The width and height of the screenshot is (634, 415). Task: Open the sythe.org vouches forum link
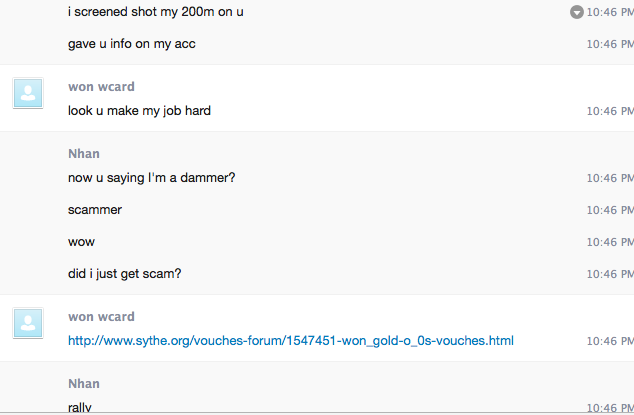(290, 341)
